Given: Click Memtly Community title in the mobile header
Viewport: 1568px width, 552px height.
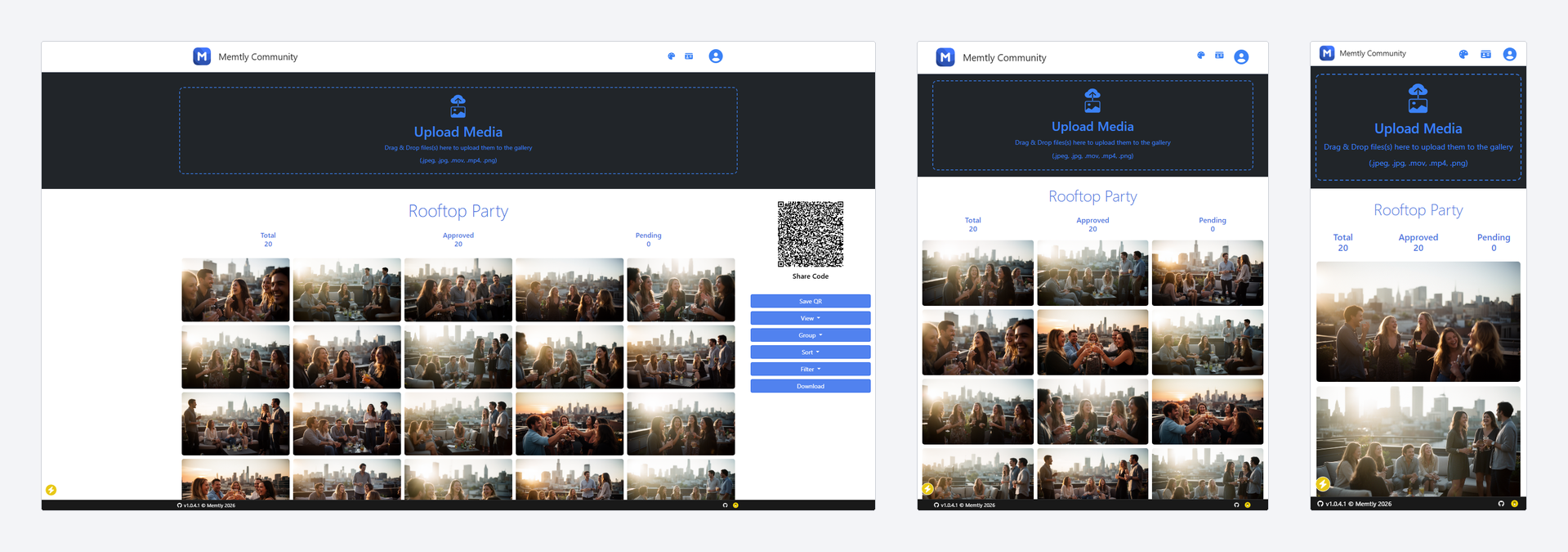Looking at the screenshot, I should [1373, 54].
